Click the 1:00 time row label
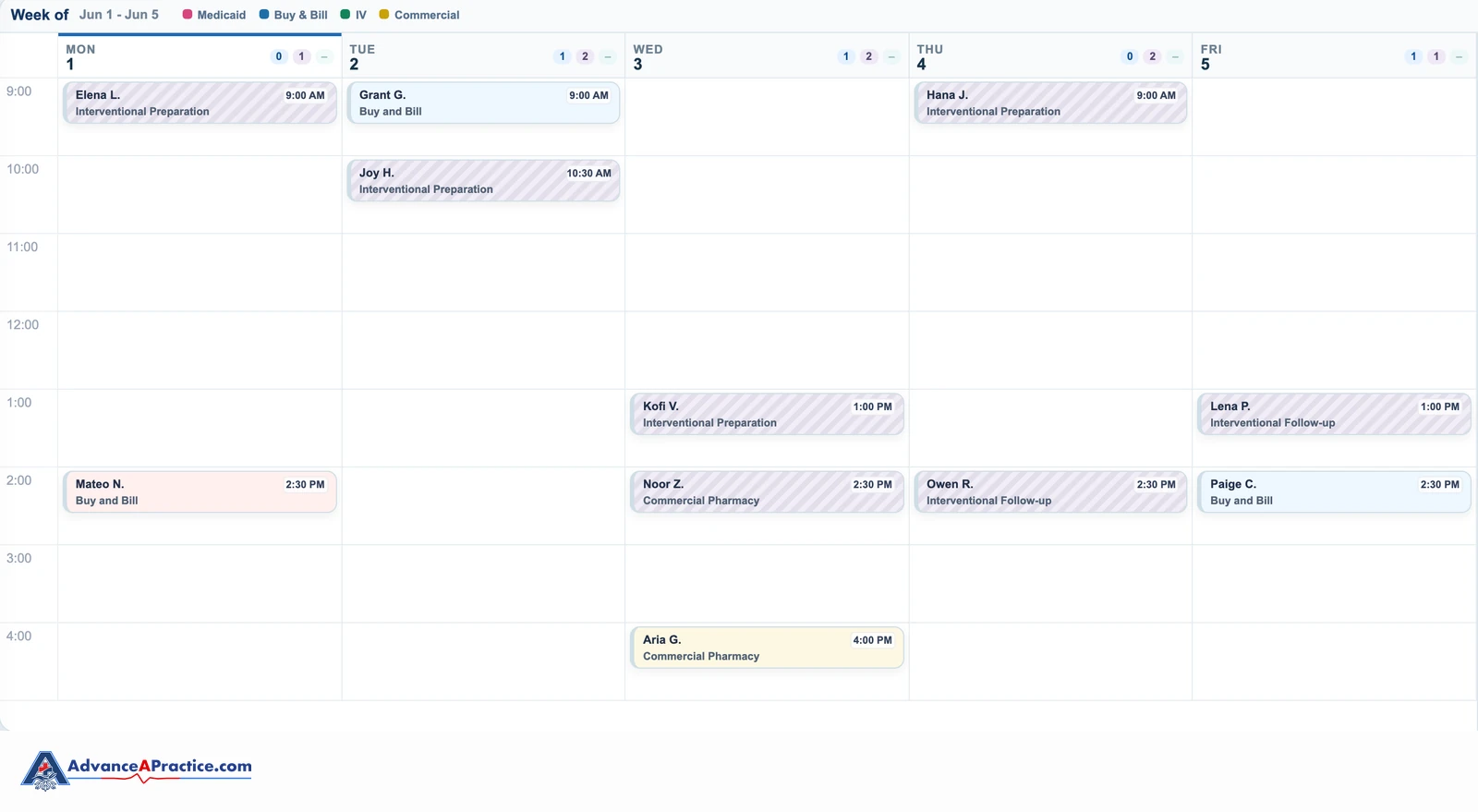Image resolution: width=1478 pixels, height=812 pixels. [18, 402]
